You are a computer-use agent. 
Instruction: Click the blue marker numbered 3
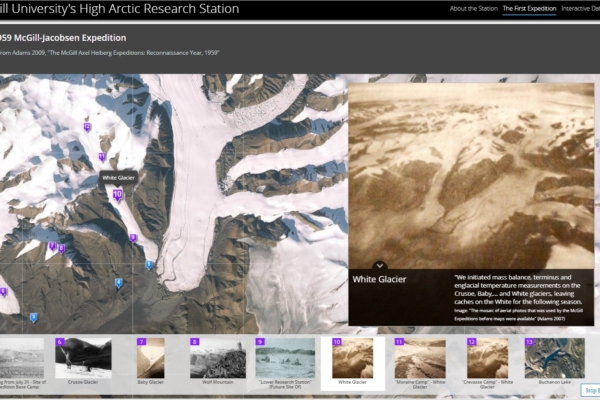(34, 318)
